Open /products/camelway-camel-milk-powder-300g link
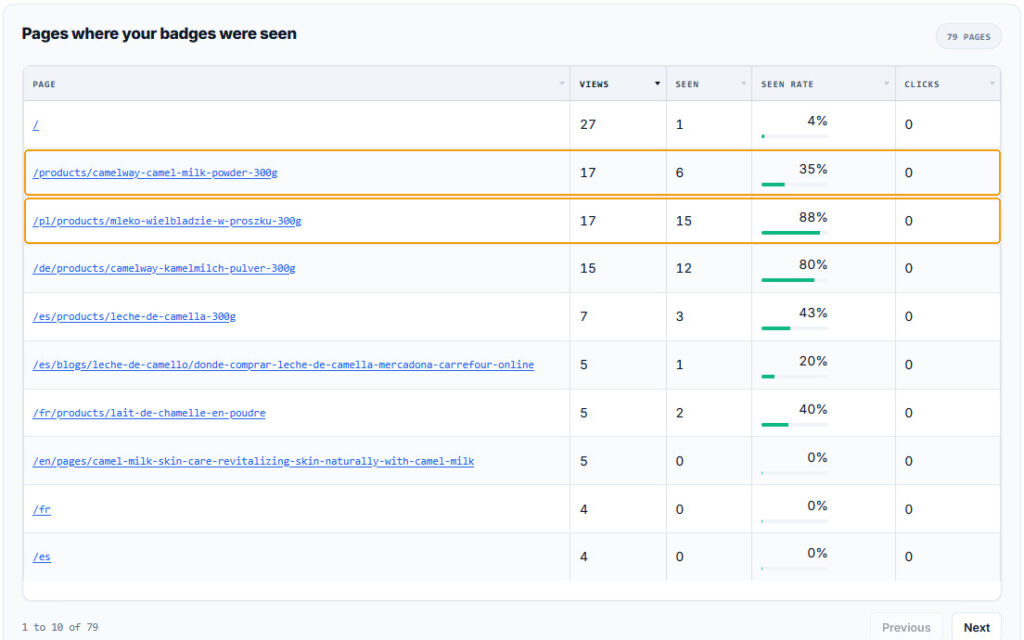This screenshot has width=1024, height=640. pos(155,173)
